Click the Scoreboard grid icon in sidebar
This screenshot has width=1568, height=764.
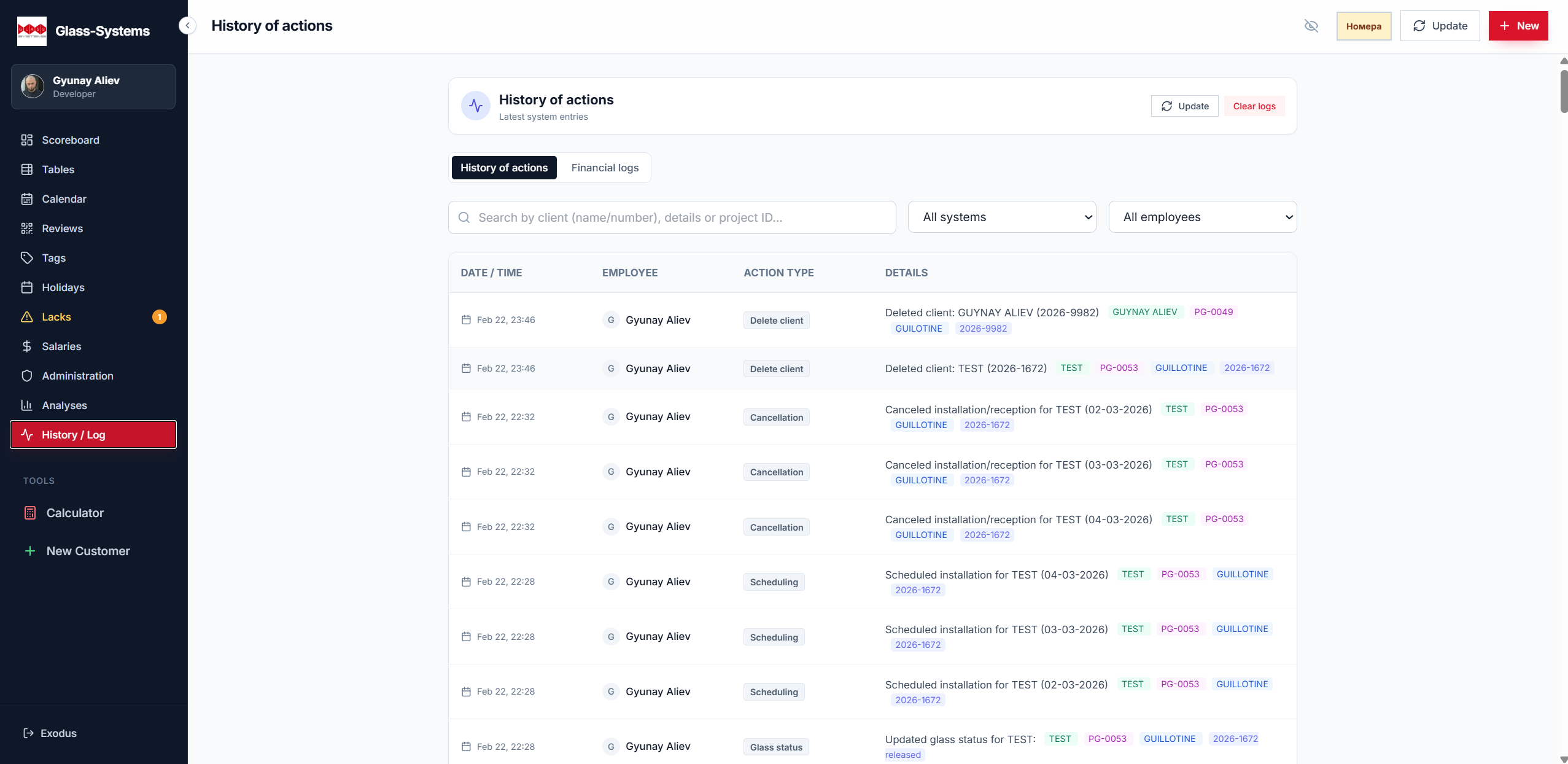tap(26, 140)
